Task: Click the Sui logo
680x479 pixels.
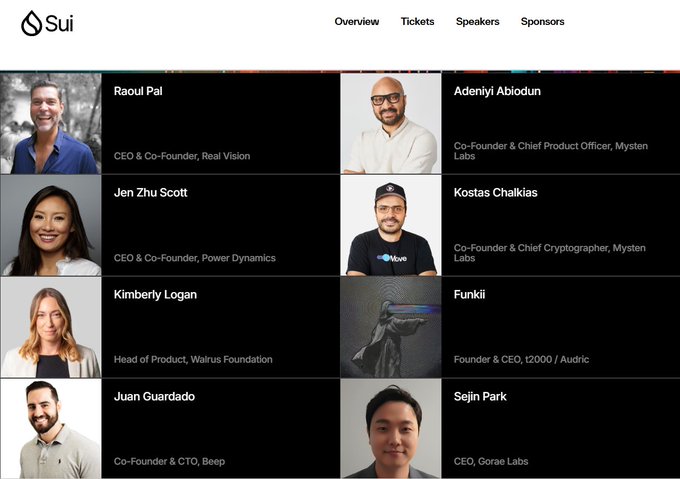Action: pos(47,23)
